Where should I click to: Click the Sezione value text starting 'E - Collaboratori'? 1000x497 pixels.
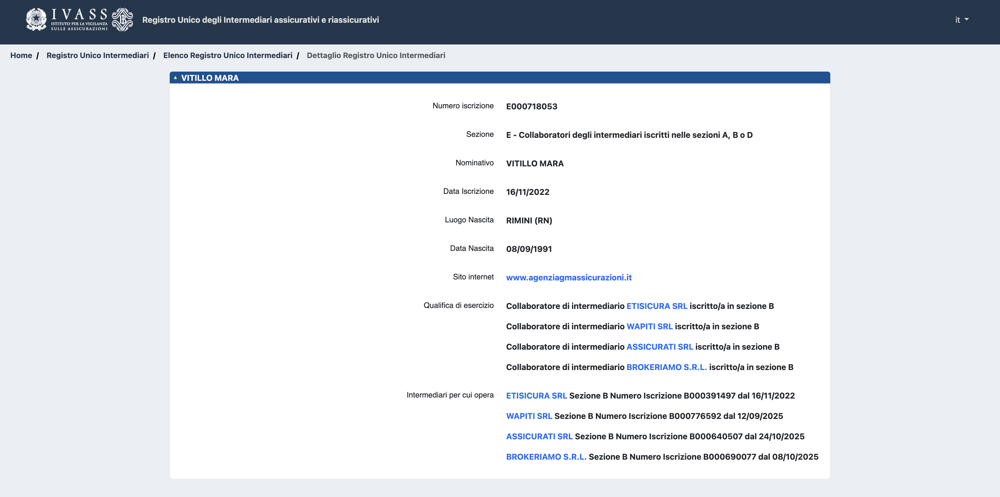pos(629,135)
